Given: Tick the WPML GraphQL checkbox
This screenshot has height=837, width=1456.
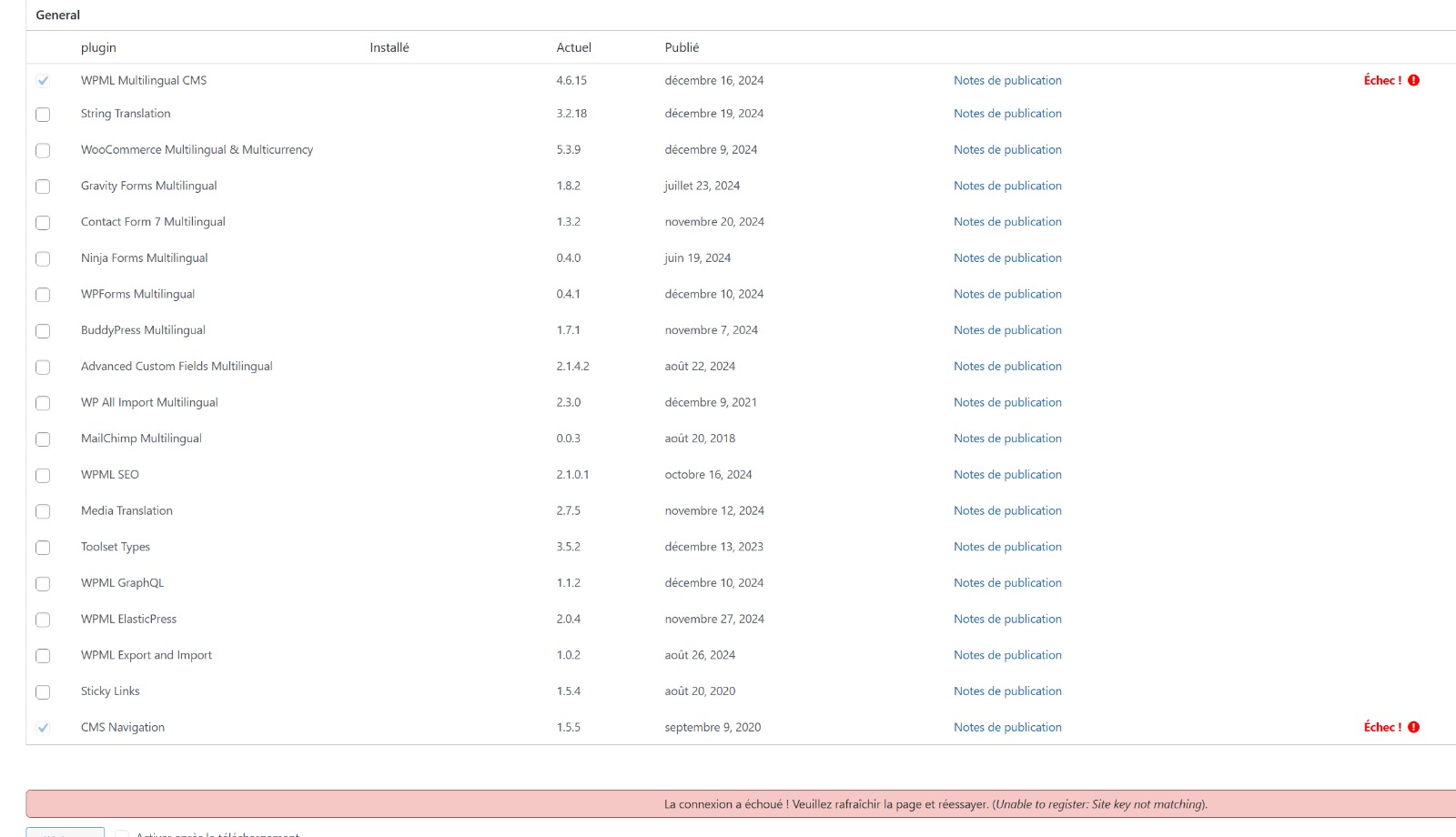Looking at the screenshot, I should (x=43, y=584).
